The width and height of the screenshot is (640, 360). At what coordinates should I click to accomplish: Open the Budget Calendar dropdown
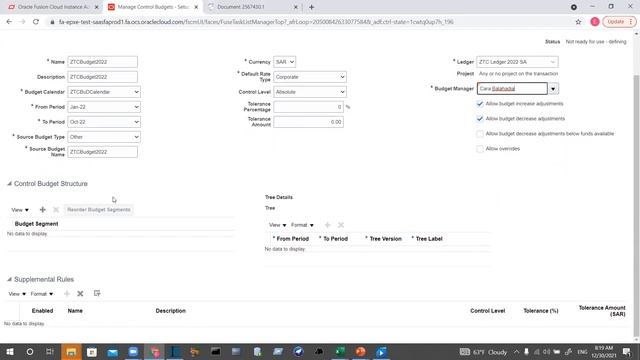pos(104,92)
